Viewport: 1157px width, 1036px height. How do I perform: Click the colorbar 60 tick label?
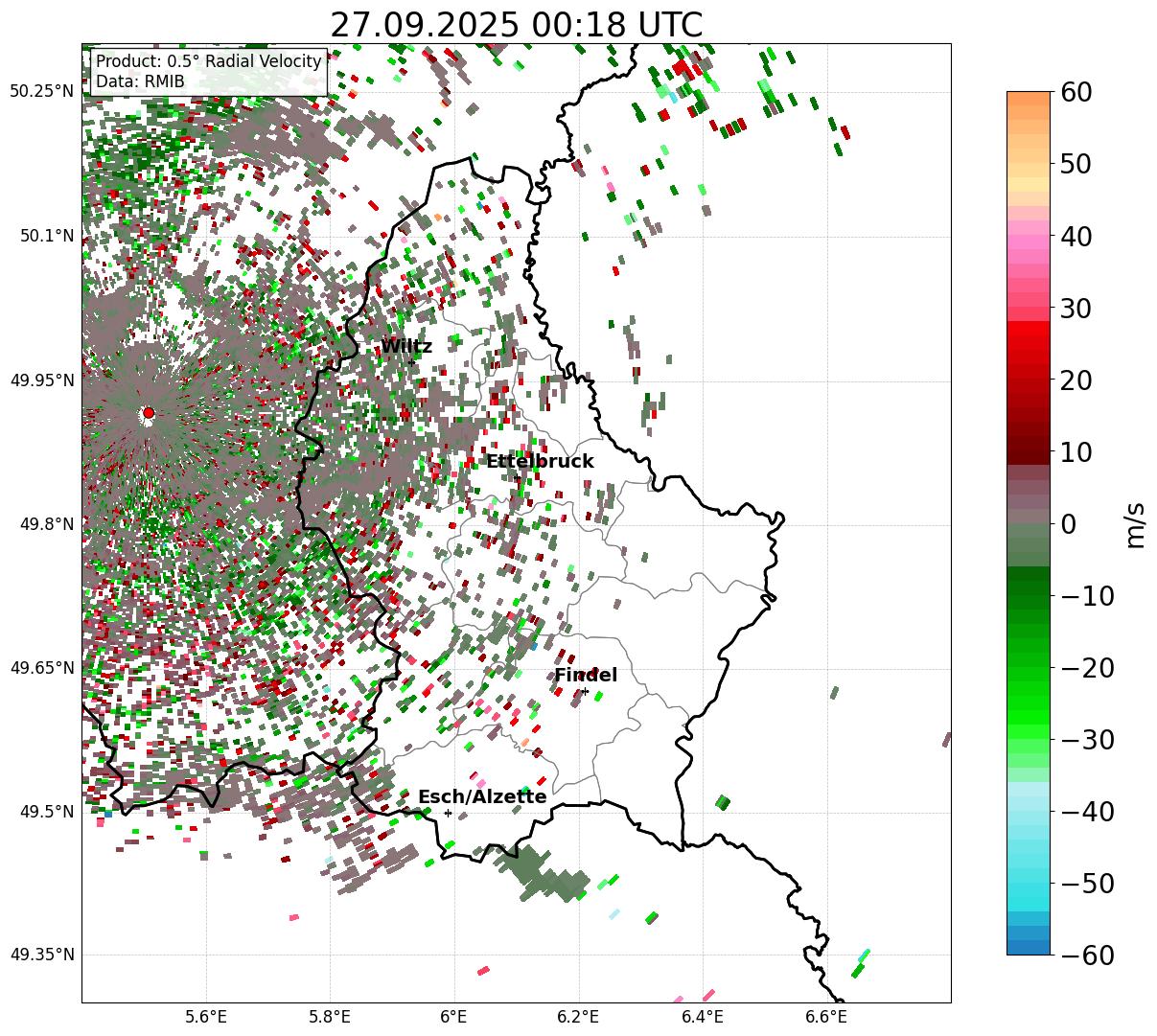(x=1075, y=92)
